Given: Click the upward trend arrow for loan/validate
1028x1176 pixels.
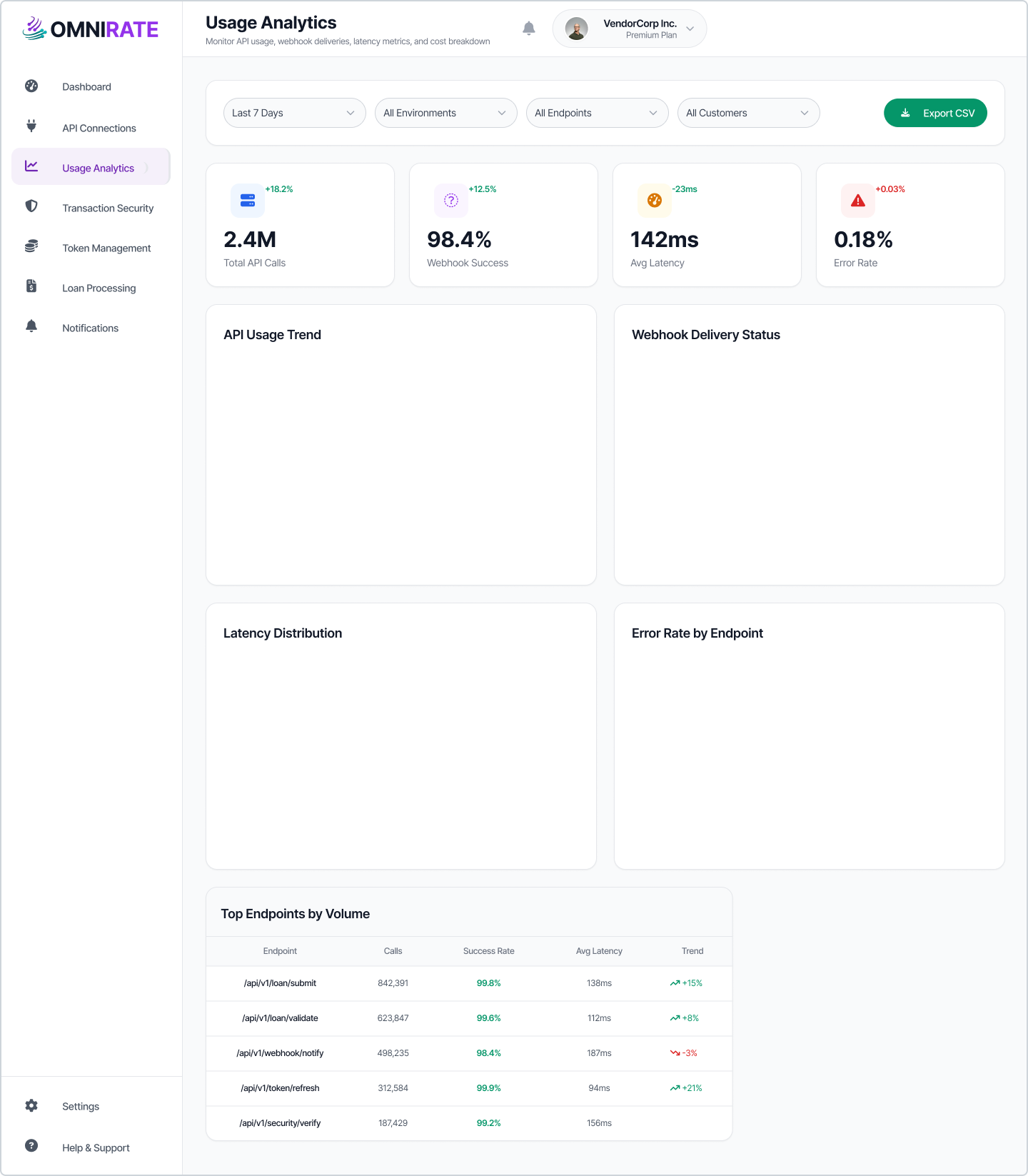Looking at the screenshot, I should (675, 1018).
